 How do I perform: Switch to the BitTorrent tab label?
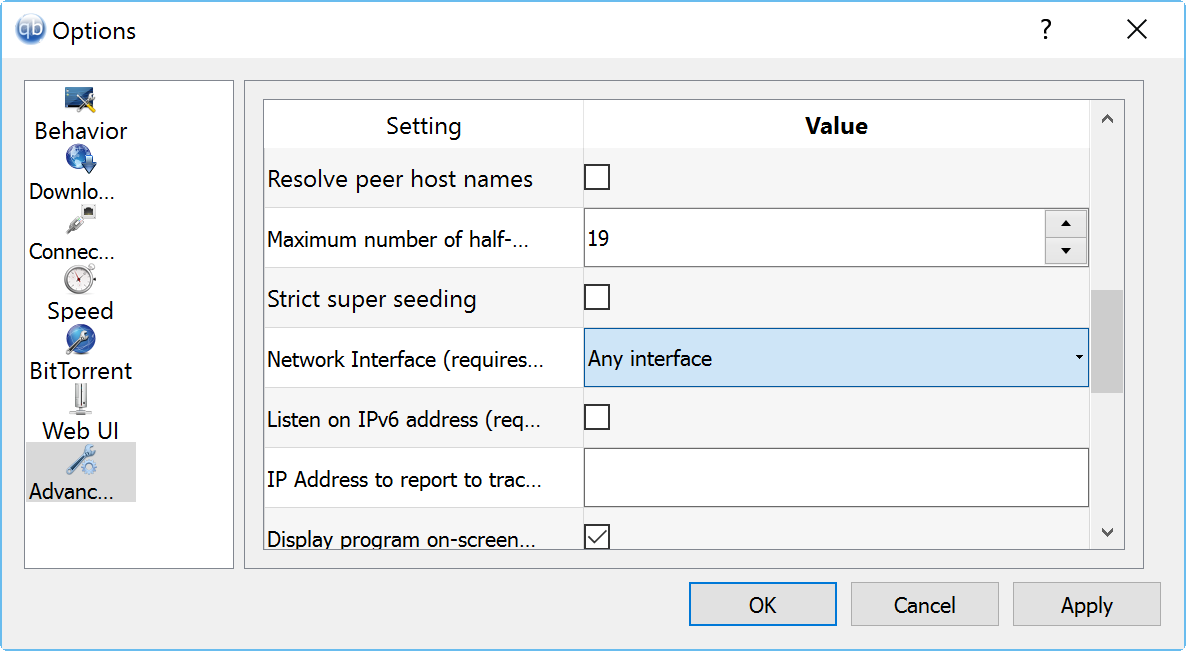[81, 370]
